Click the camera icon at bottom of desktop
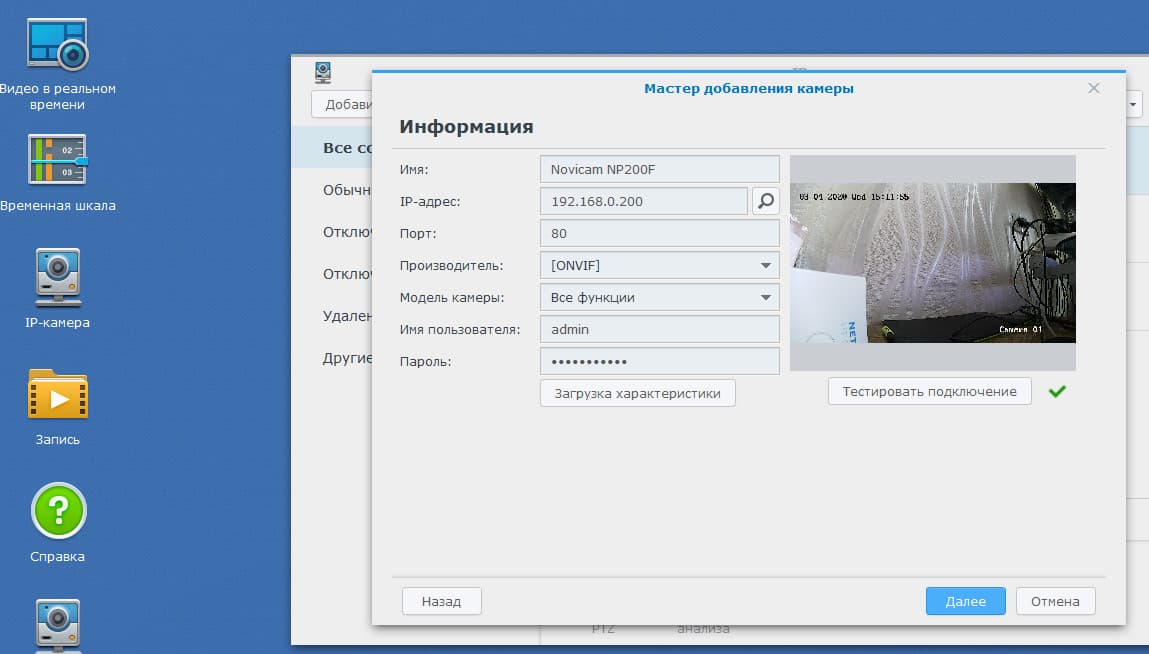The height and width of the screenshot is (654, 1149). [58, 625]
